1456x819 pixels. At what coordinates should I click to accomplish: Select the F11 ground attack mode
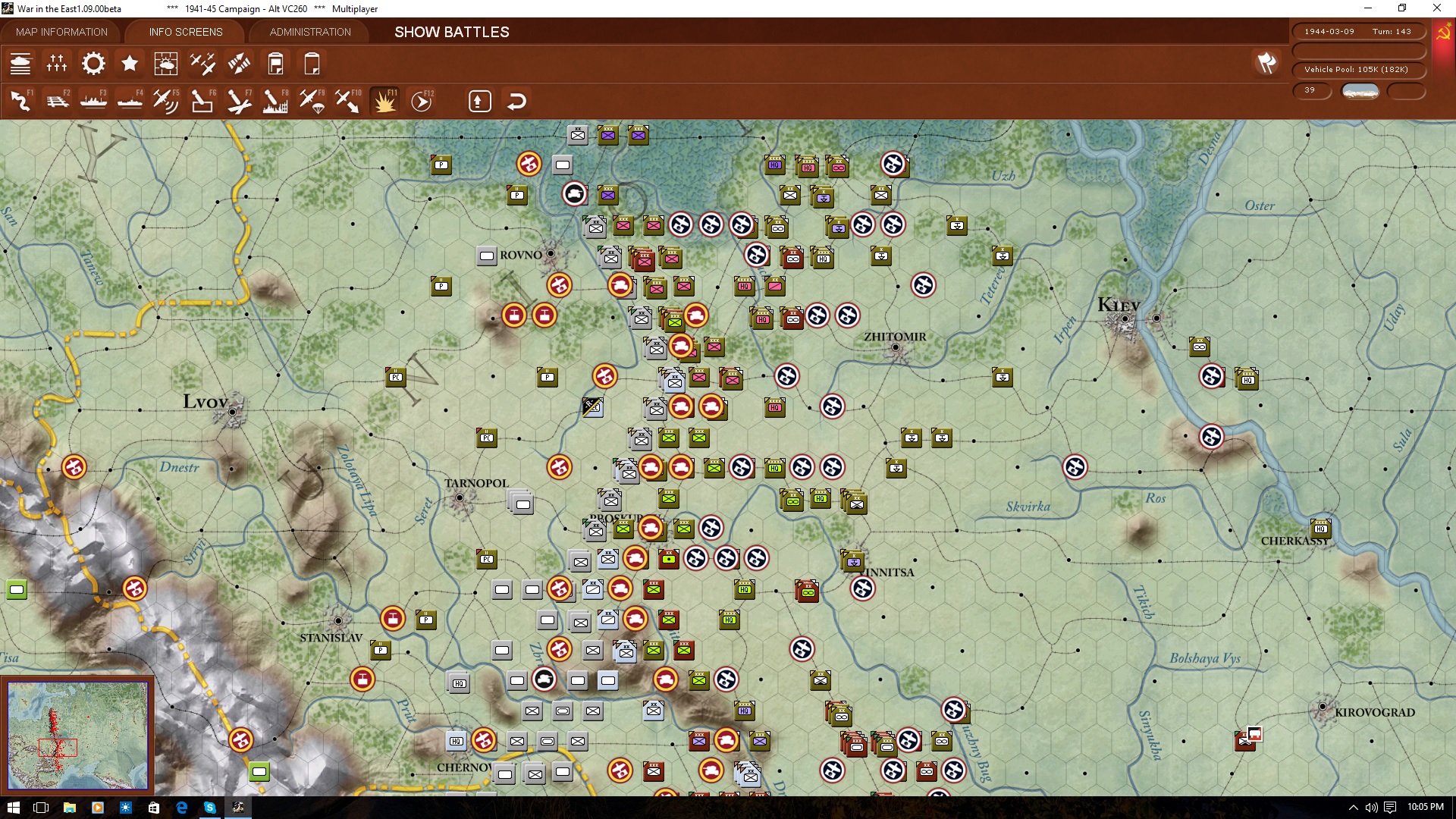click(x=384, y=100)
